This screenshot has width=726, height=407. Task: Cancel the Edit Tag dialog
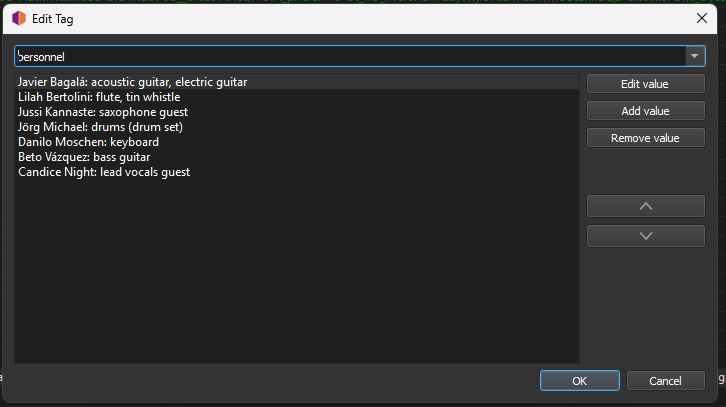click(665, 381)
